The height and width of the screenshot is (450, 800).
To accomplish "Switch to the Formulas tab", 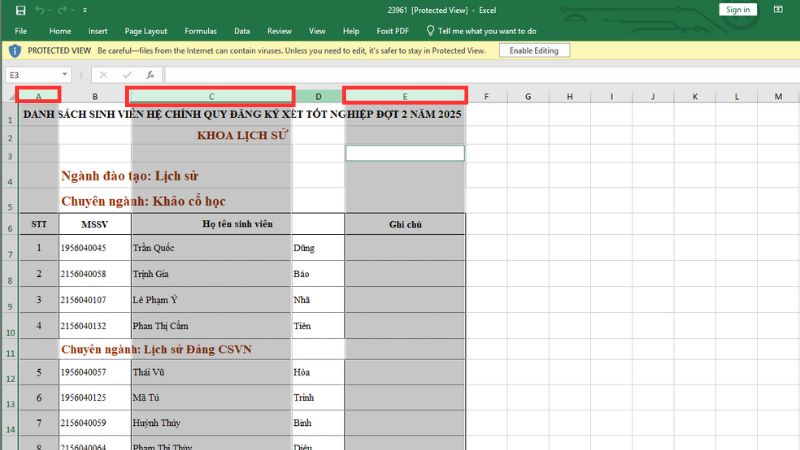I will (200, 31).
